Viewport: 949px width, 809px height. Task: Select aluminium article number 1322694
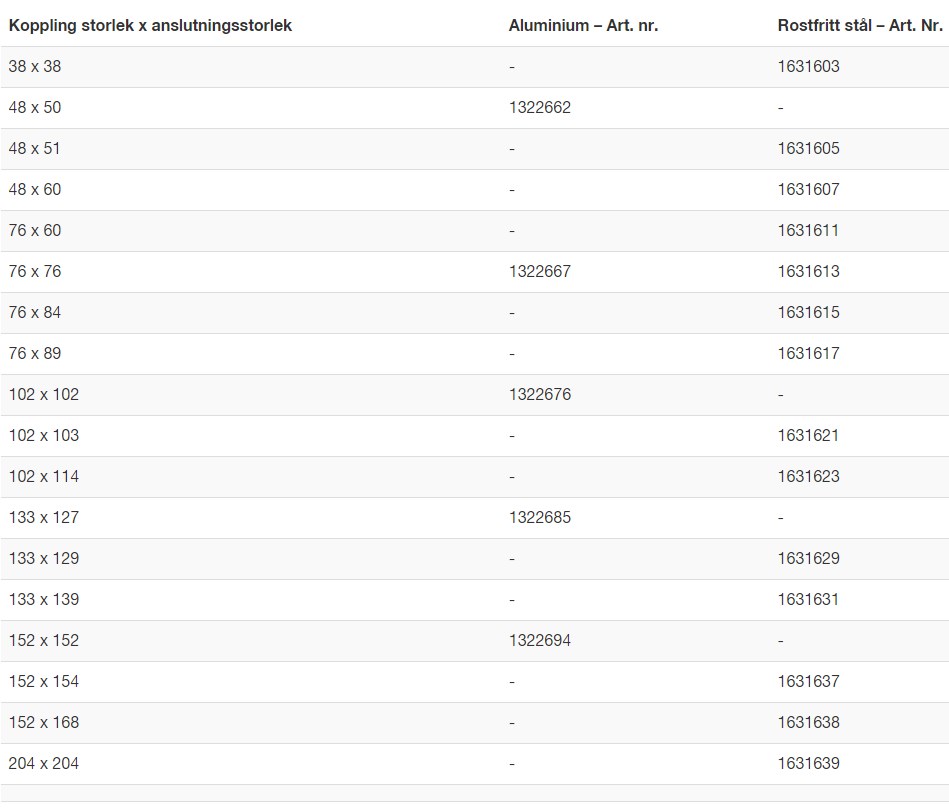[x=539, y=641]
